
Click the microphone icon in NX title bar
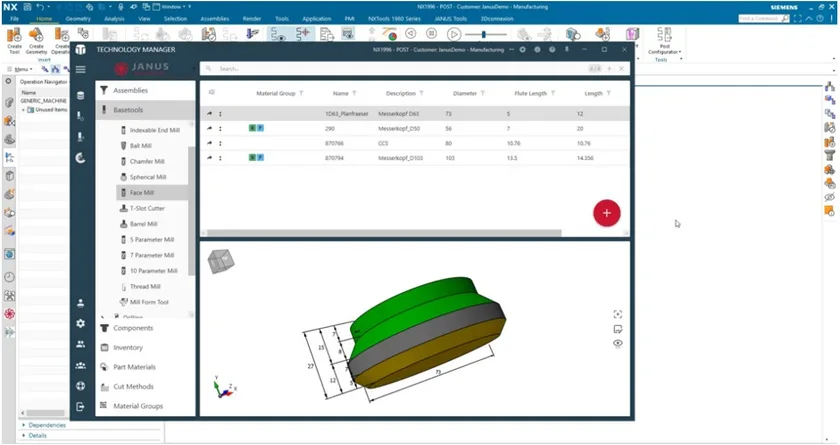tap(121, 7)
